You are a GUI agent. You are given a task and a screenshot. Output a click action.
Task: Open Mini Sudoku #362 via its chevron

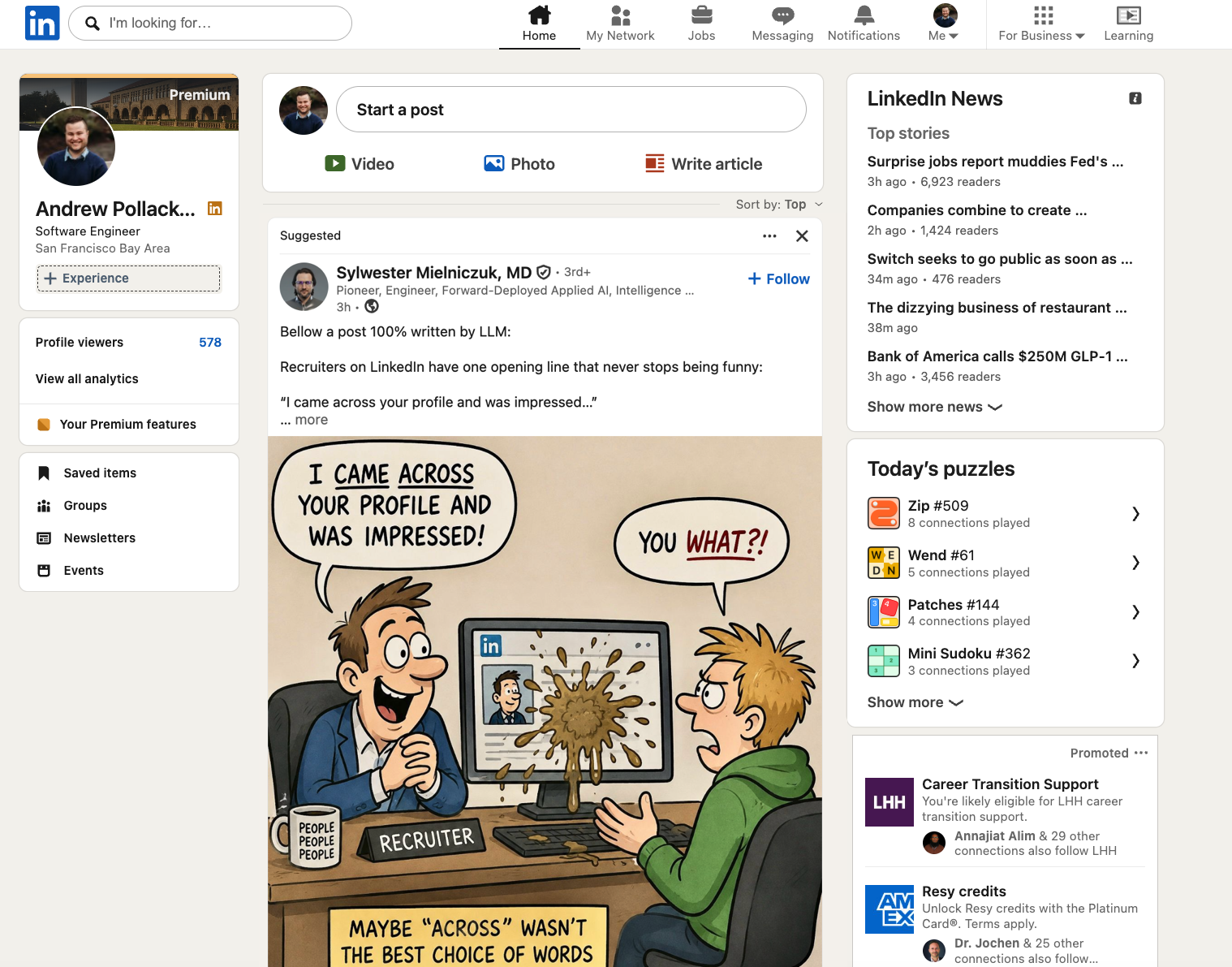click(x=1136, y=661)
